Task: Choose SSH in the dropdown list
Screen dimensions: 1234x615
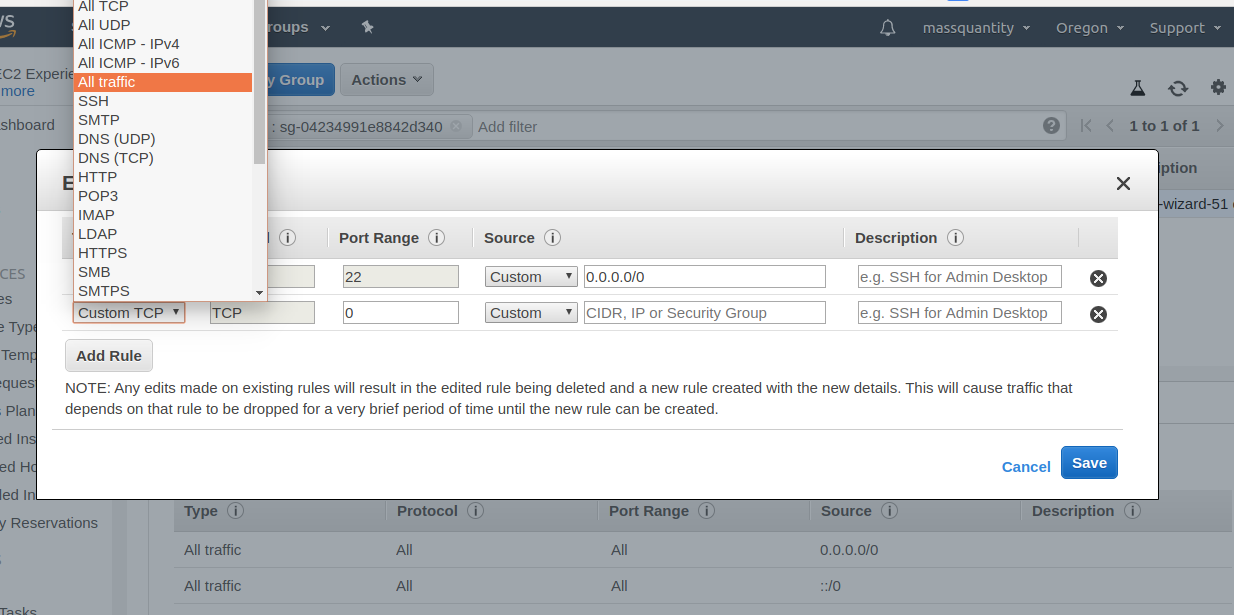Action: click(x=94, y=101)
